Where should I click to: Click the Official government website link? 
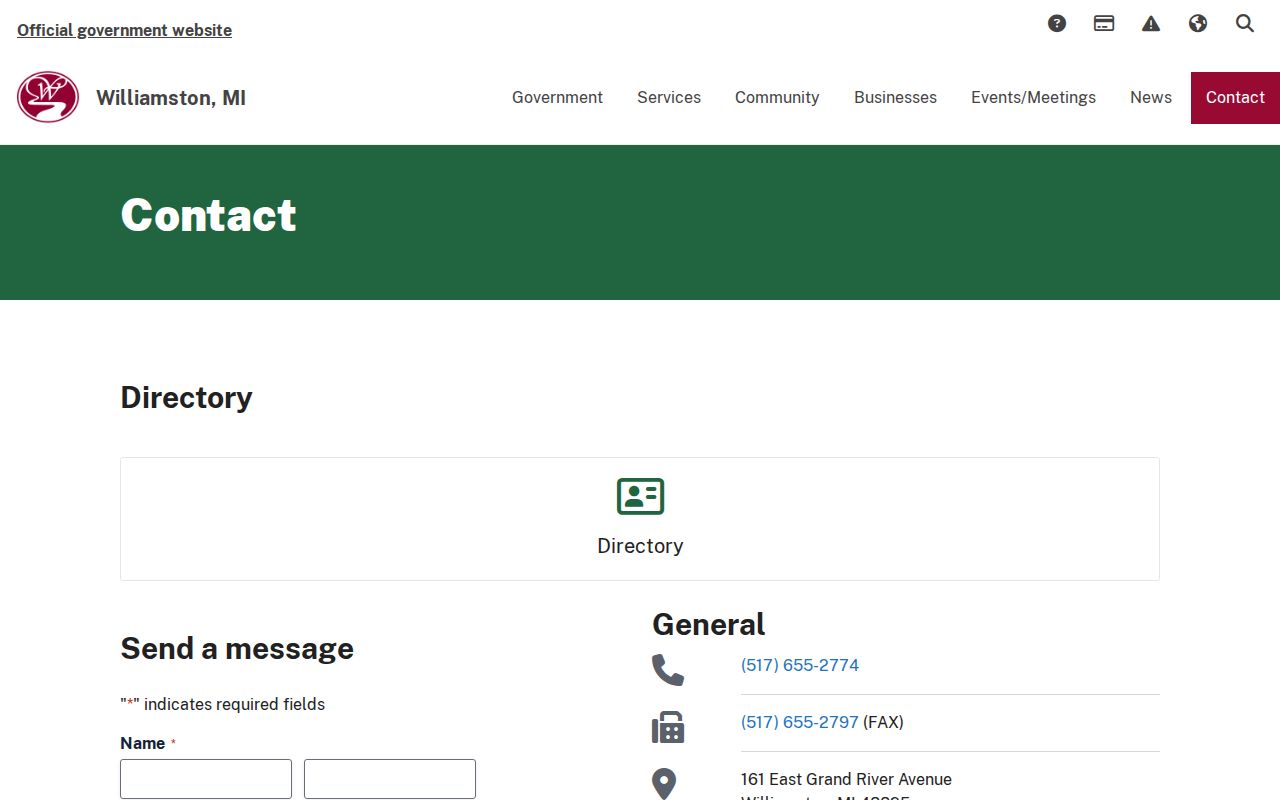[124, 30]
